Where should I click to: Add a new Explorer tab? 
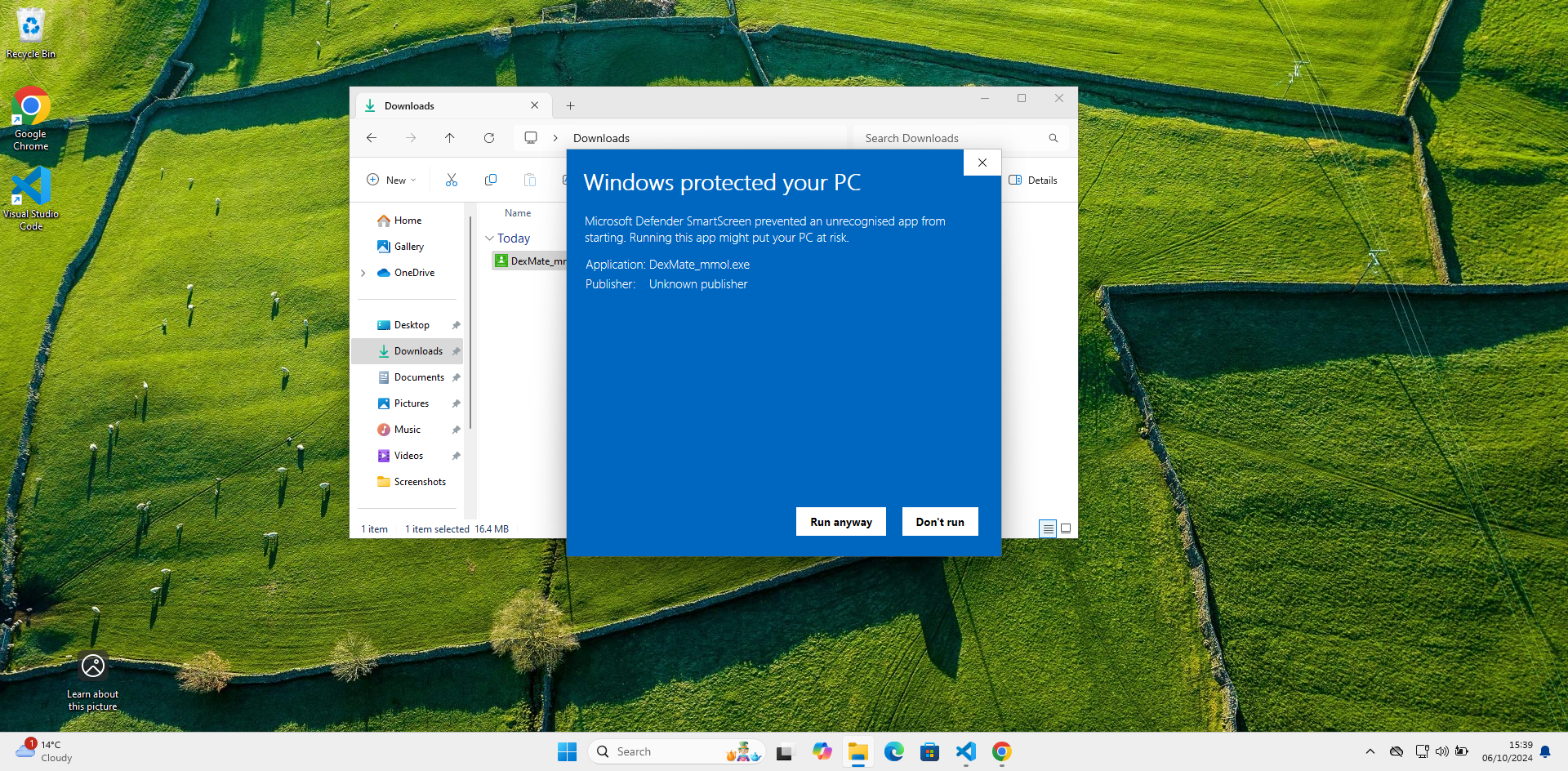[x=570, y=105]
